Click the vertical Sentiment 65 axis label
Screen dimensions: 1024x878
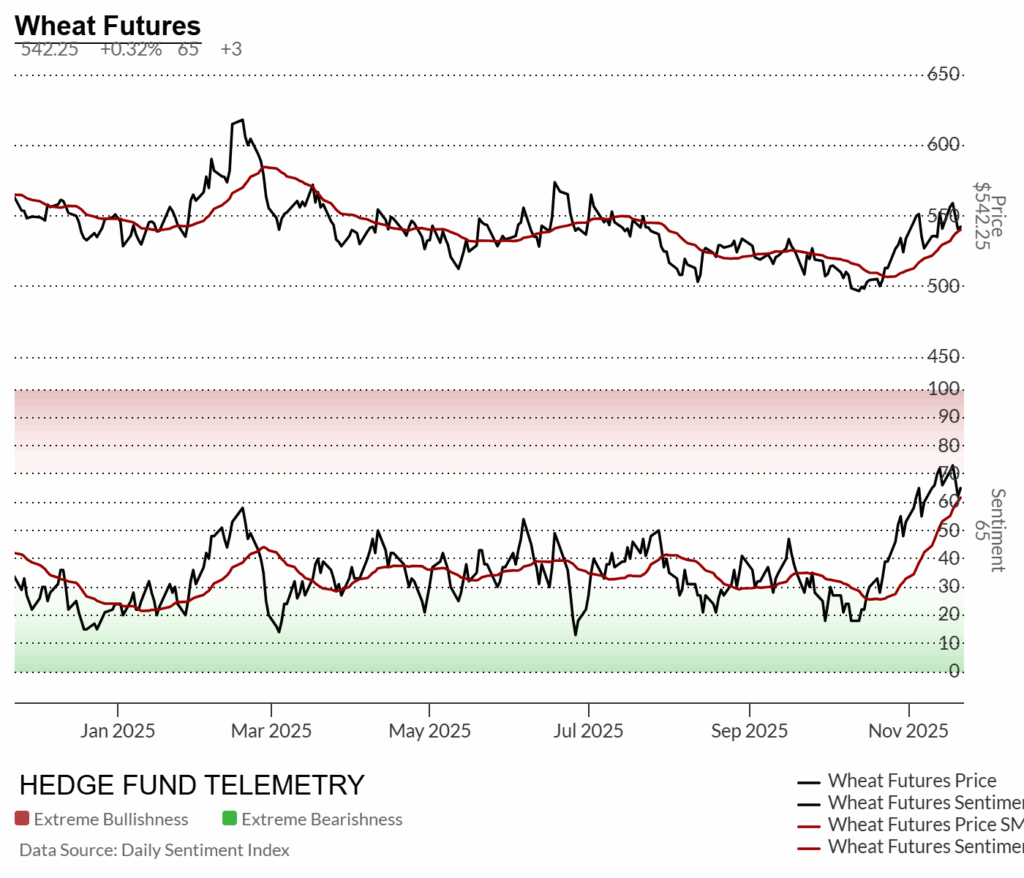989,530
